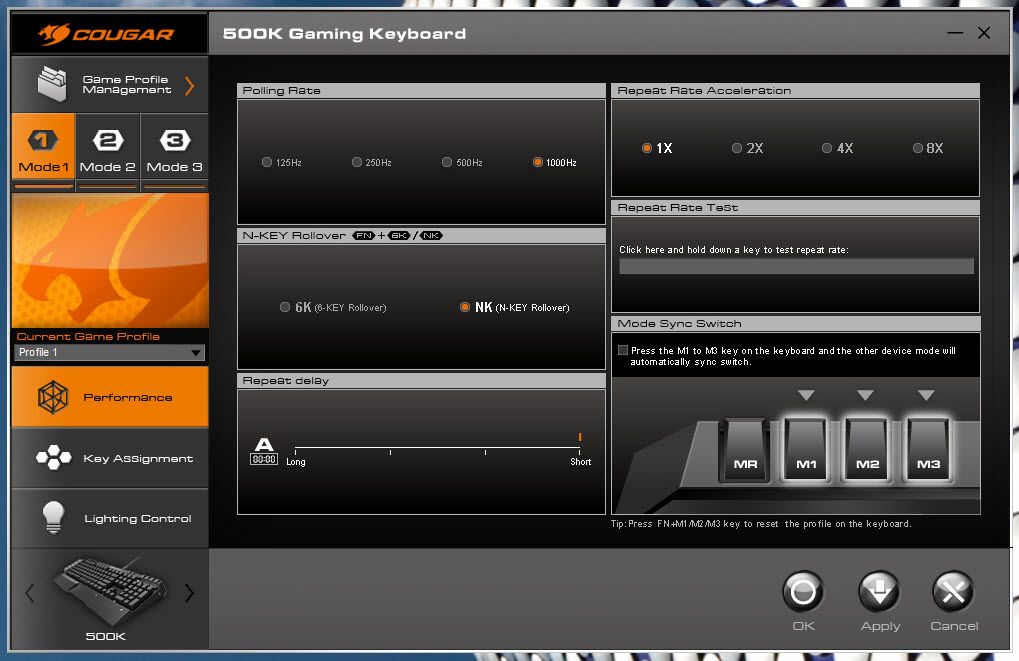The height and width of the screenshot is (661, 1019).
Task: Click the Performance hexagon icon
Action: [53, 397]
